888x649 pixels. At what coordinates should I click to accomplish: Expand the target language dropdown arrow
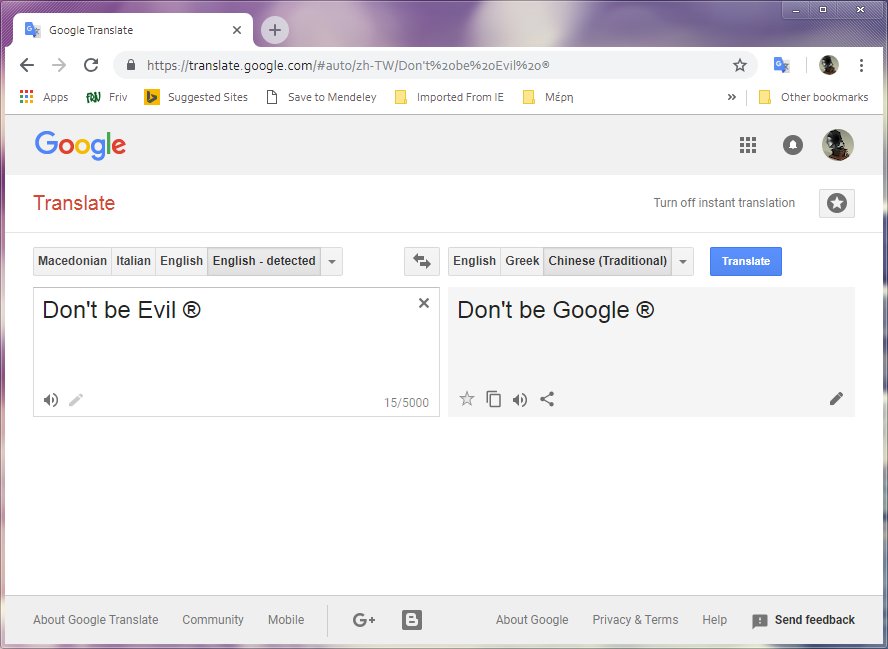coord(683,261)
